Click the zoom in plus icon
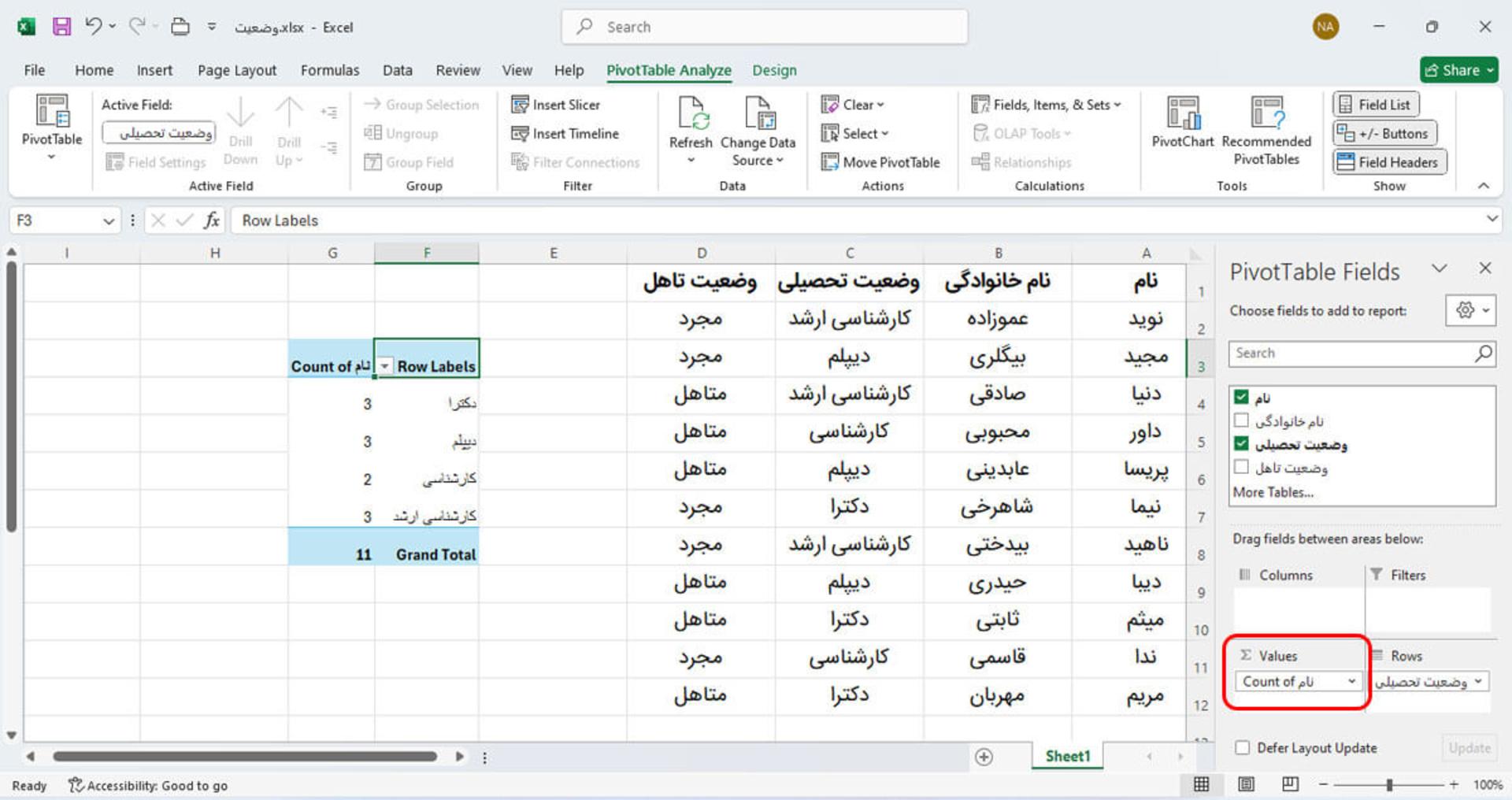Screen dimensions: 1512x800 [x=1454, y=784]
